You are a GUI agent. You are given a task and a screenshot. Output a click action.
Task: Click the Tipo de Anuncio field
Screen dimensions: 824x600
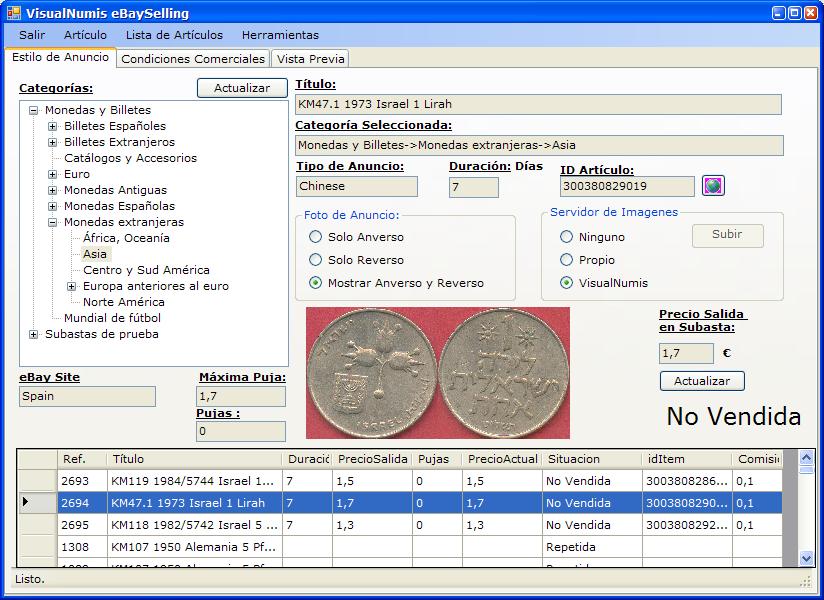357,187
